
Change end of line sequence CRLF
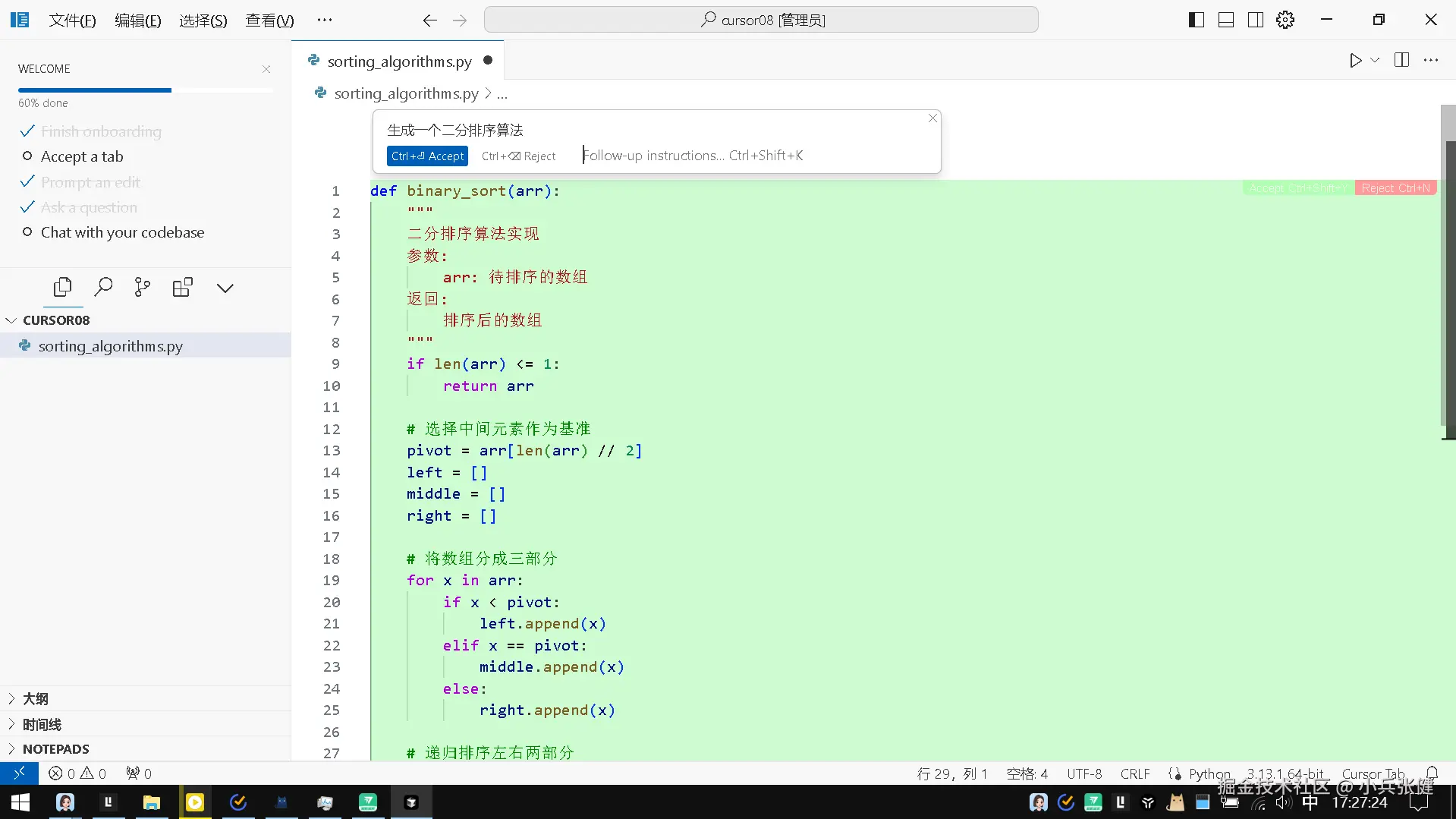[1135, 773]
